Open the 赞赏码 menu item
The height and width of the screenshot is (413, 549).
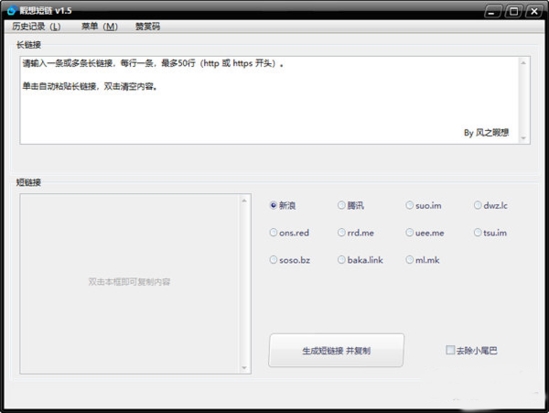coord(147,26)
